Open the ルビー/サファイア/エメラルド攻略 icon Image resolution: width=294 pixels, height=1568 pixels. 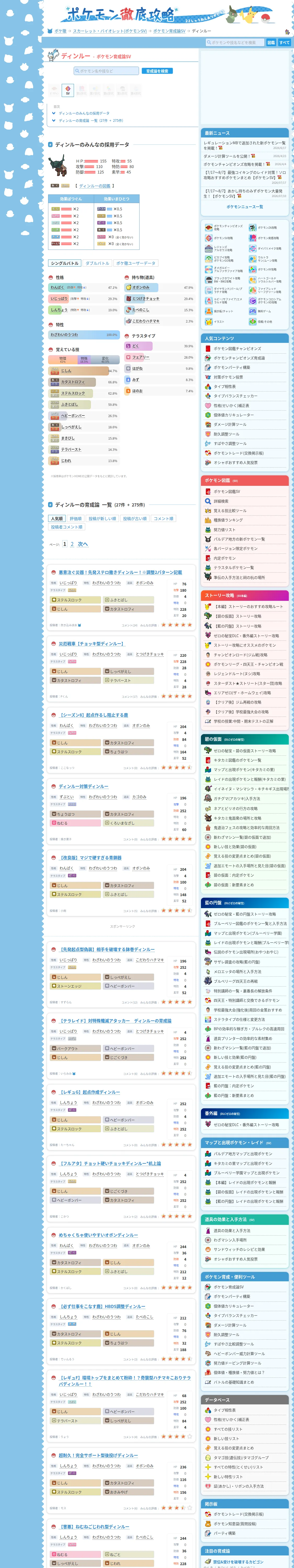pyautogui.click(x=209, y=301)
